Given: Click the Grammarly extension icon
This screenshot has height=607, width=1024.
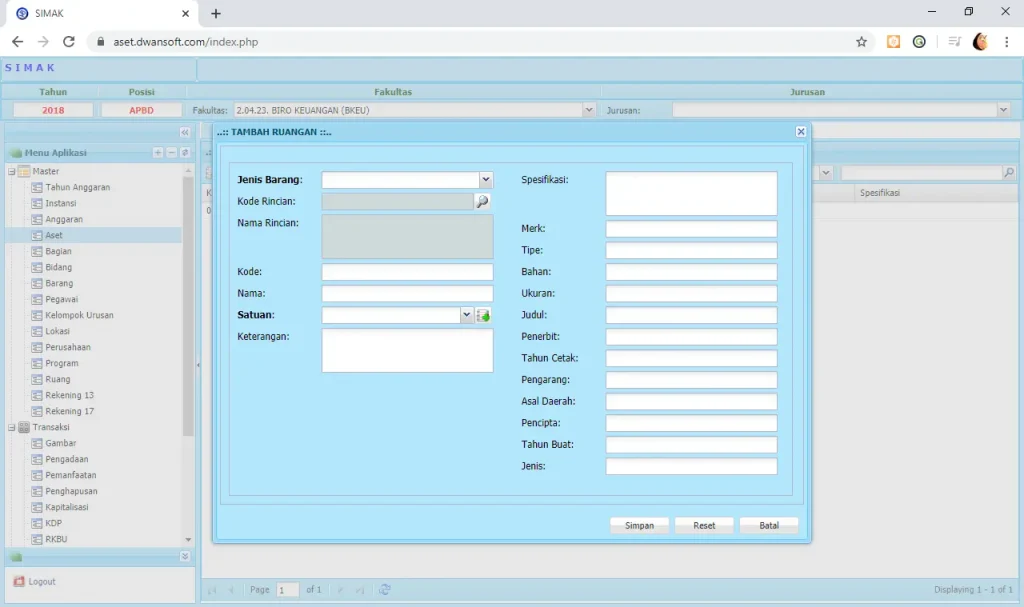Looking at the screenshot, I should [919, 42].
